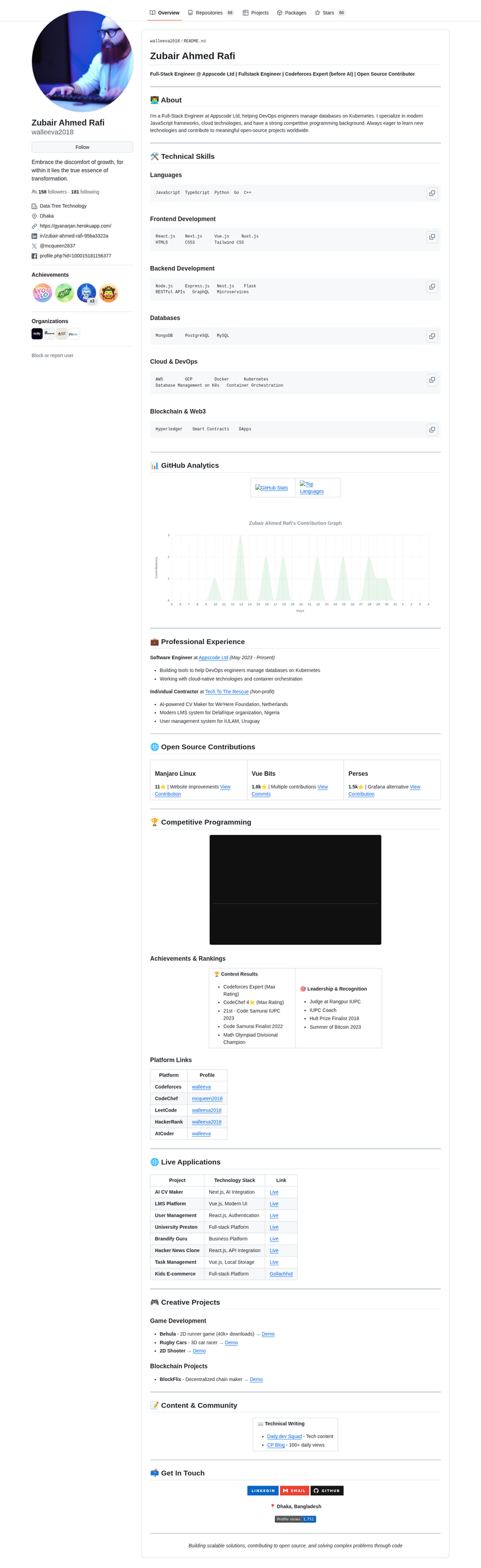Viewport: 481px width, 1568px height.
Task: Open the Codeforces walleeva profile link
Action: 201,1087
